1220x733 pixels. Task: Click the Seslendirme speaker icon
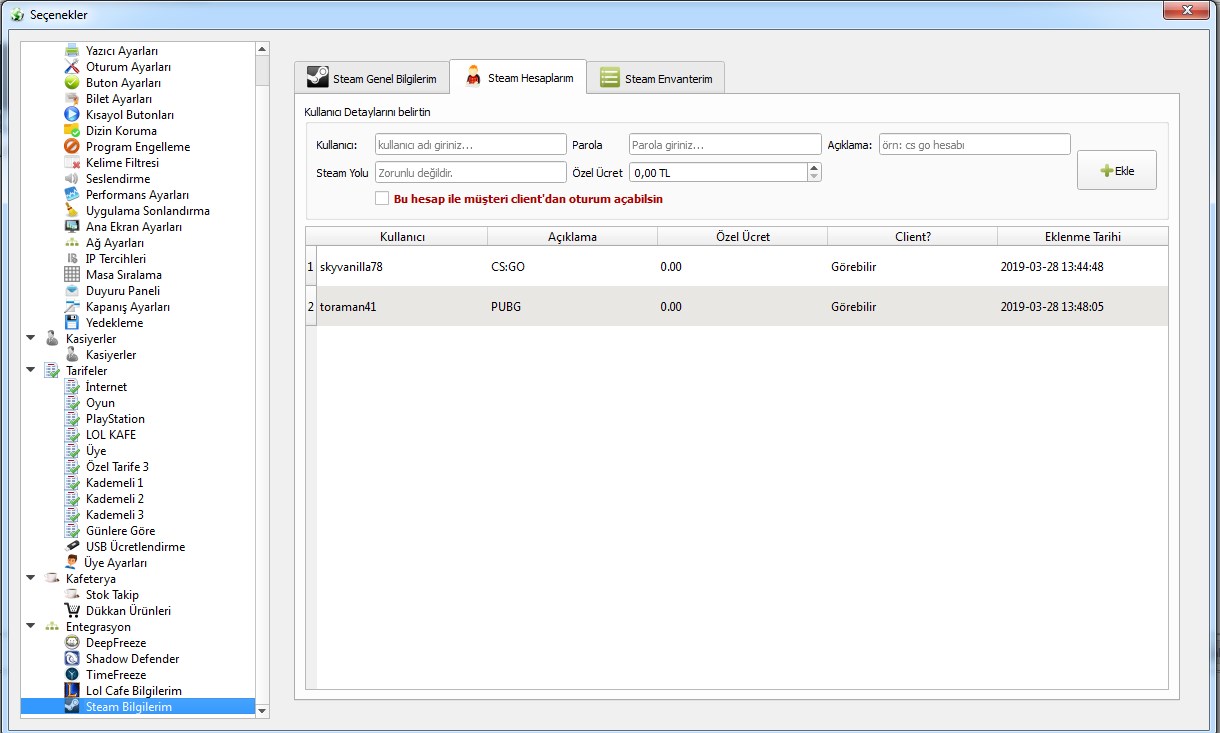tap(72, 179)
